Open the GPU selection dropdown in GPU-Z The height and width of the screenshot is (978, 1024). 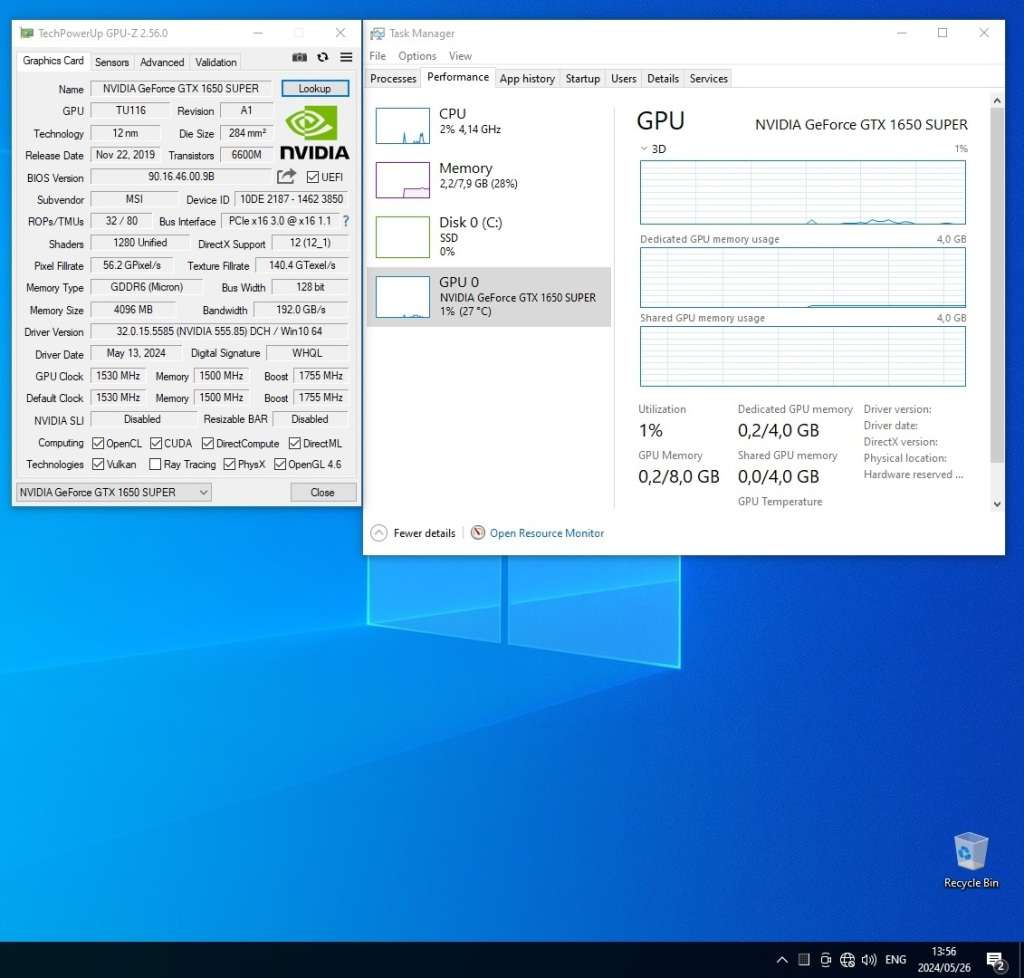[x=113, y=492]
